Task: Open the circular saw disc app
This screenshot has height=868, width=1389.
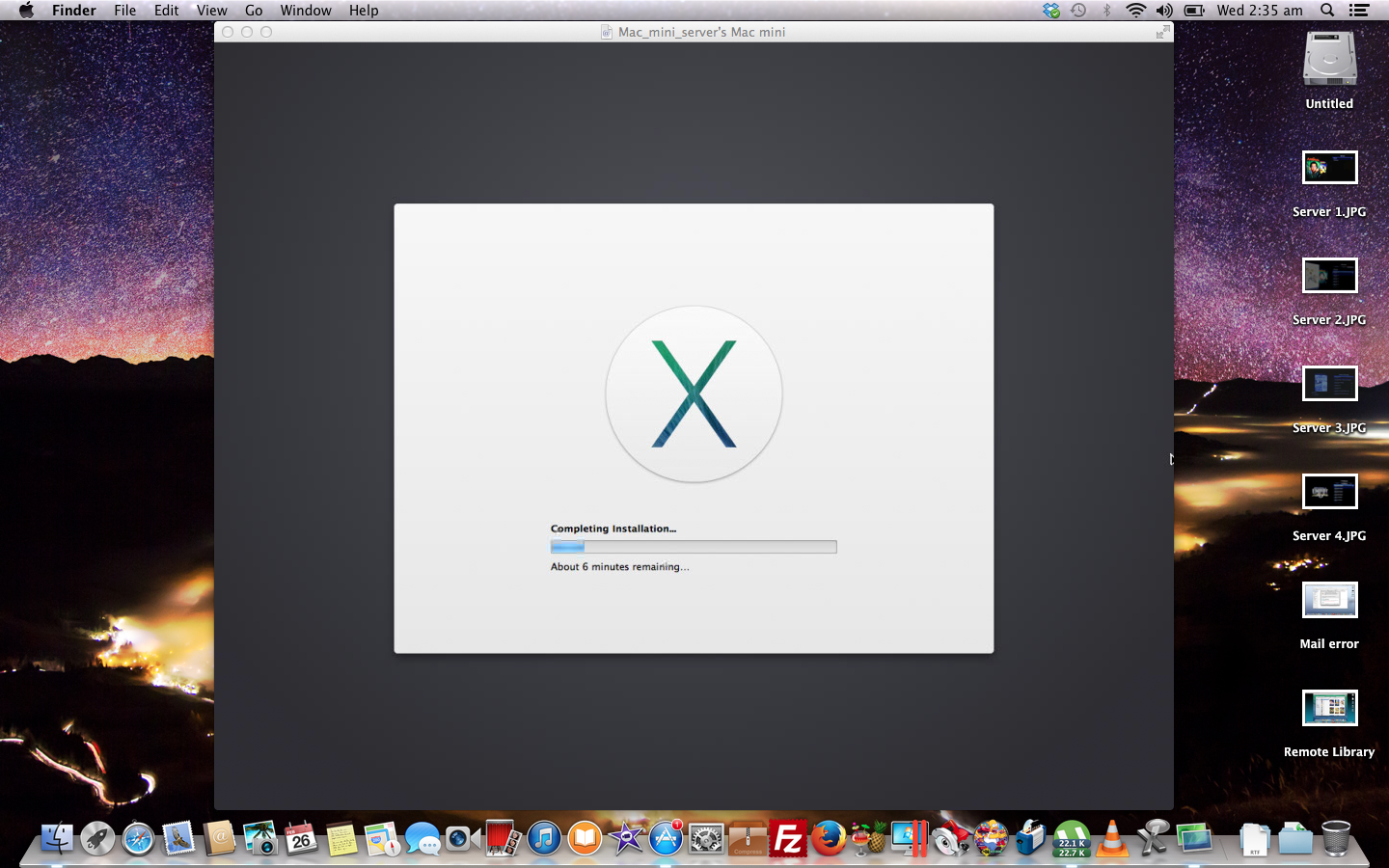Action: [950, 838]
